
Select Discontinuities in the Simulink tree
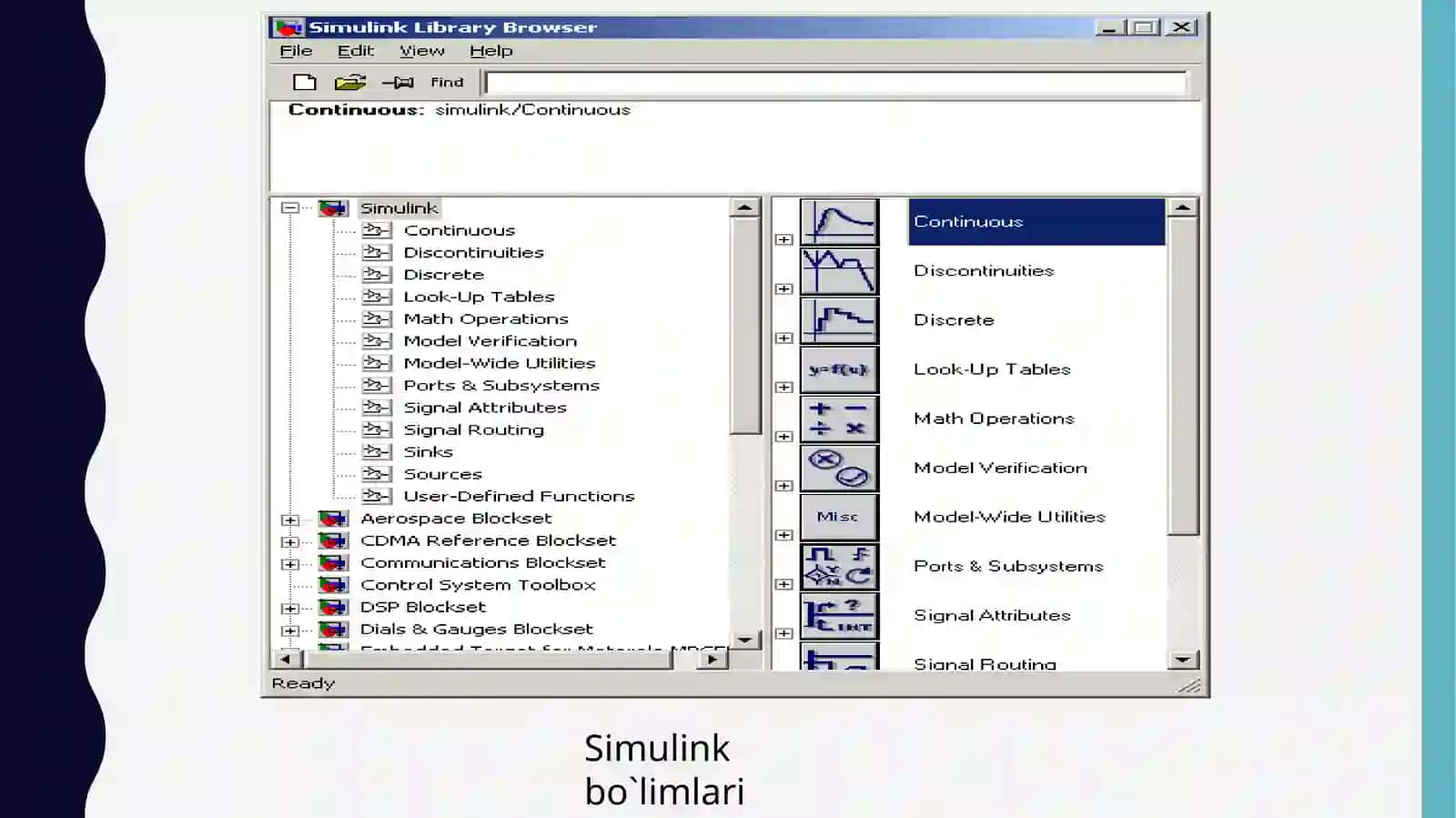pos(473,253)
